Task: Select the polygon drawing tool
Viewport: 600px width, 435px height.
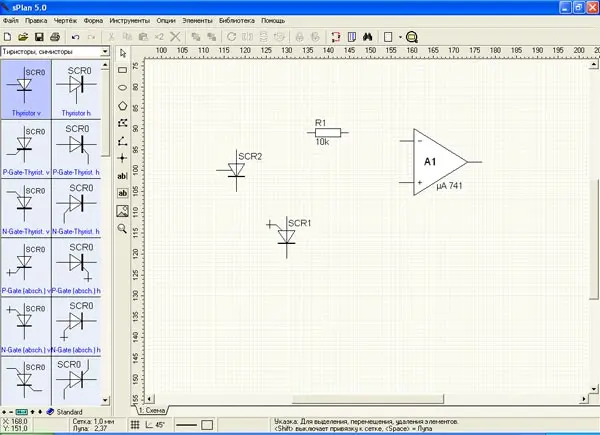Action: [122, 104]
